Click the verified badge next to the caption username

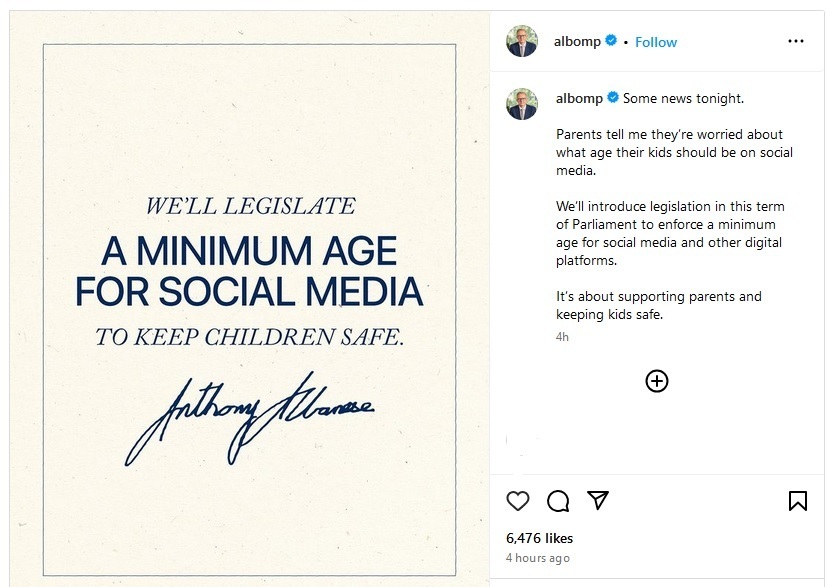pyautogui.click(x=612, y=99)
